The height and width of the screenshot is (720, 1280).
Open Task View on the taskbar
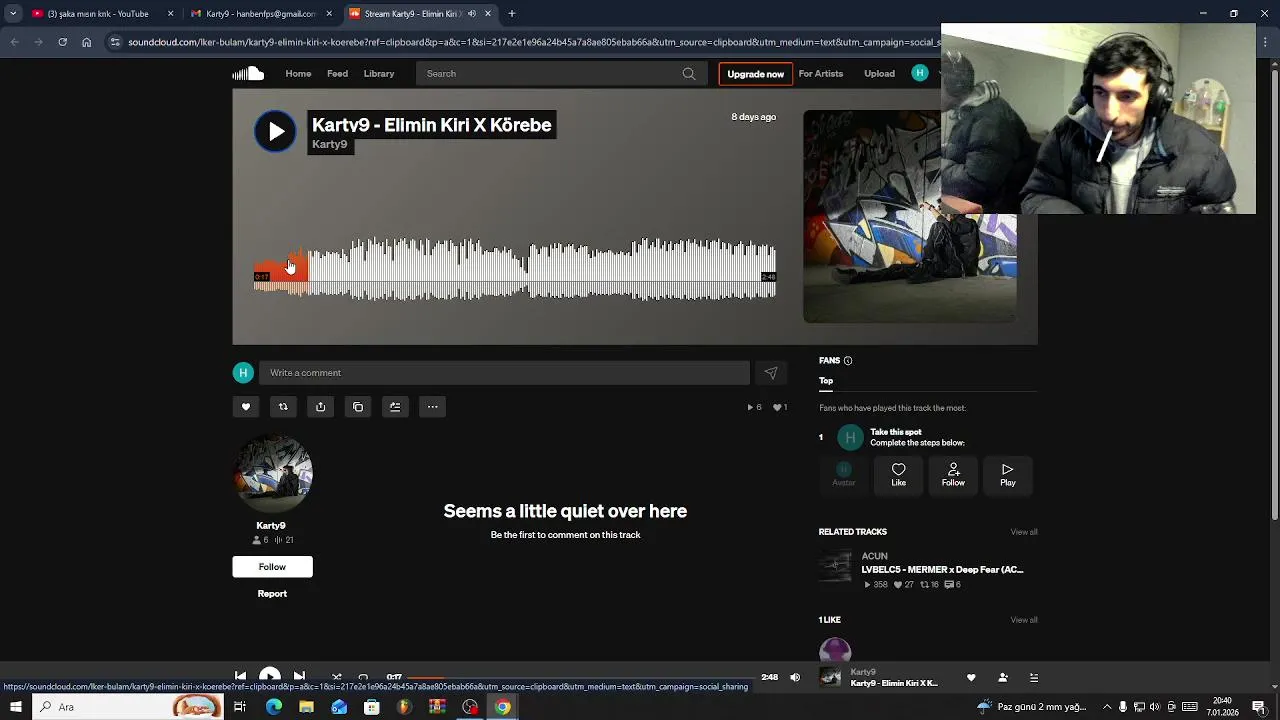240,707
